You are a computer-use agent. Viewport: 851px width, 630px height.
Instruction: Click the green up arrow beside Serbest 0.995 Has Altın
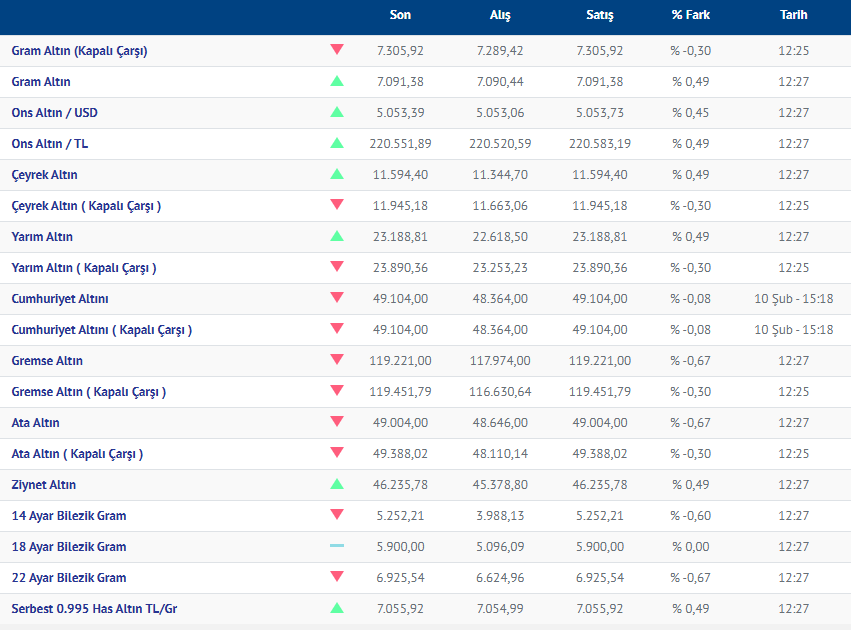[336, 608]
